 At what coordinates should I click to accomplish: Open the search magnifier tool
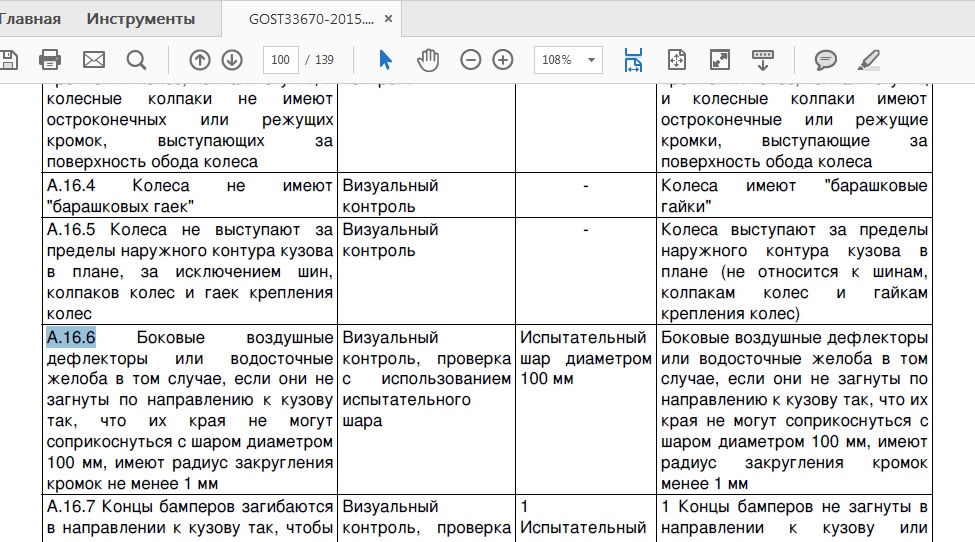[137, 60]
